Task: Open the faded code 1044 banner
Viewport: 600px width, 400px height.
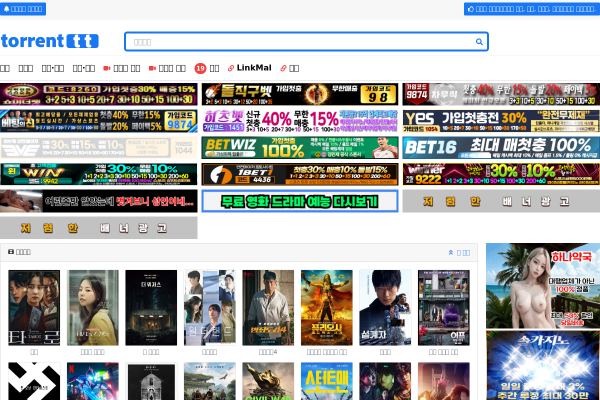Action: [x=99, y=148]
